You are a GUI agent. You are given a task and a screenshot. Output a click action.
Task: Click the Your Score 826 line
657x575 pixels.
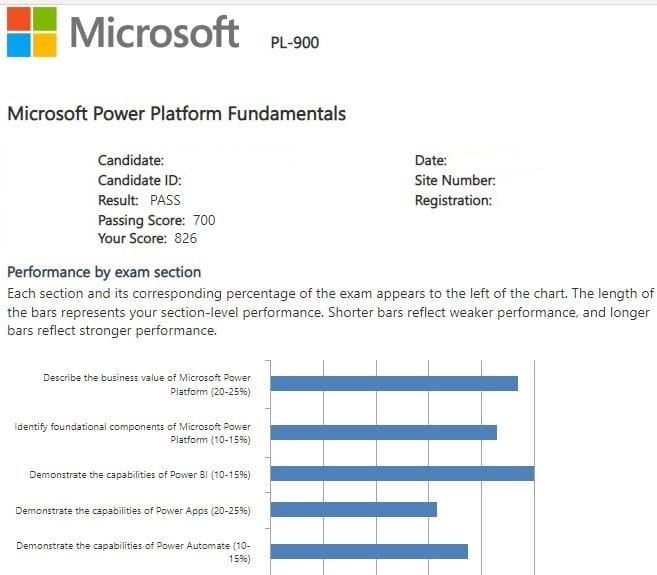(x=147, y=239)
